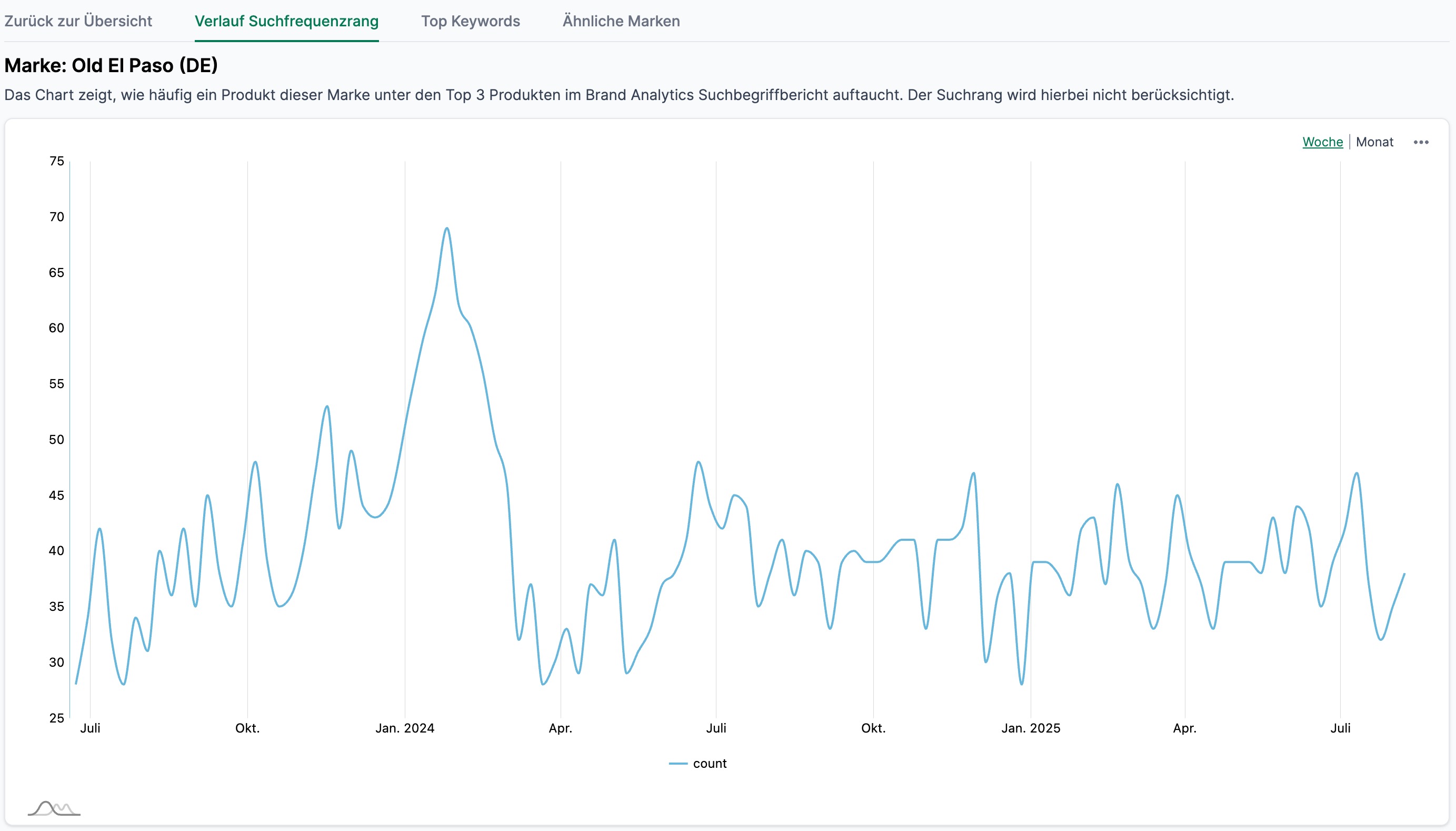Click the heading 'Marke: Old El Paso (DE)'
This screenshot has width=1456, height=831.
(x=111, y=66)
